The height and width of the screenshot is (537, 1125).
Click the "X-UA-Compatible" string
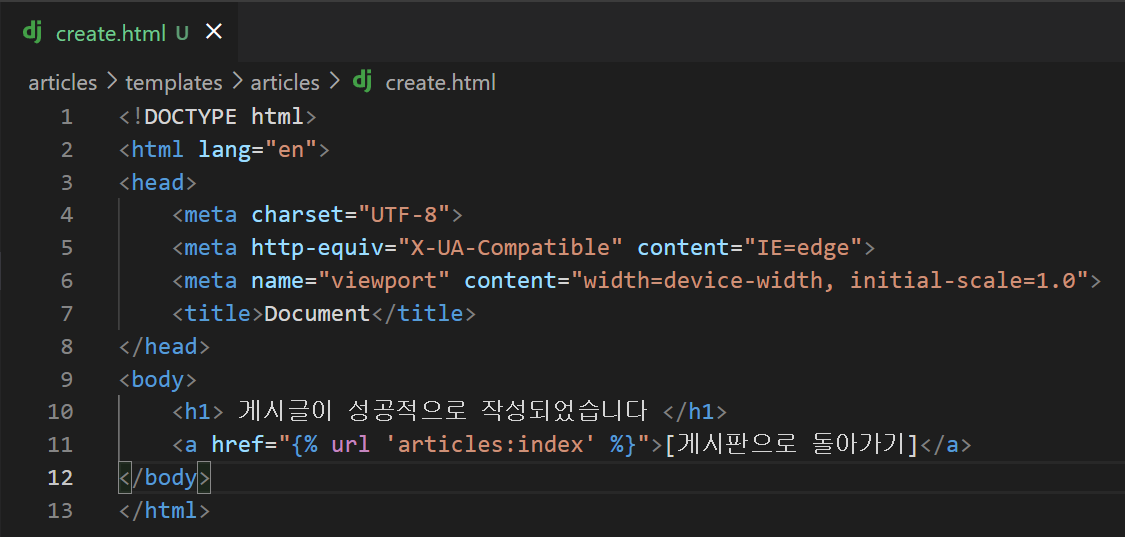(x=510, y=248)
